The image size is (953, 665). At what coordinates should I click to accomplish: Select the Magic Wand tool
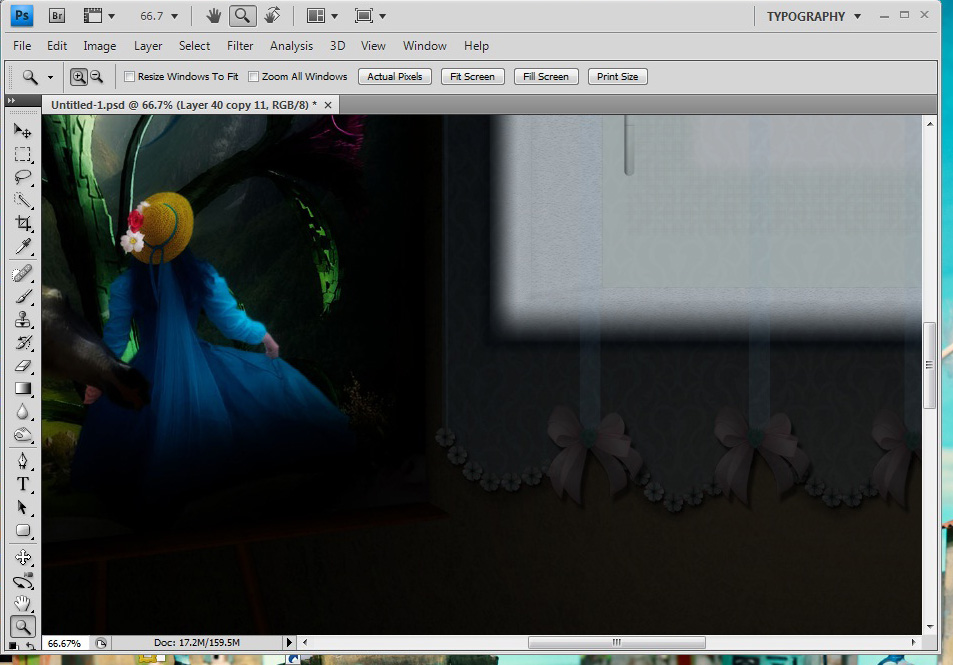pyautogui.click(x=22, y=200)
